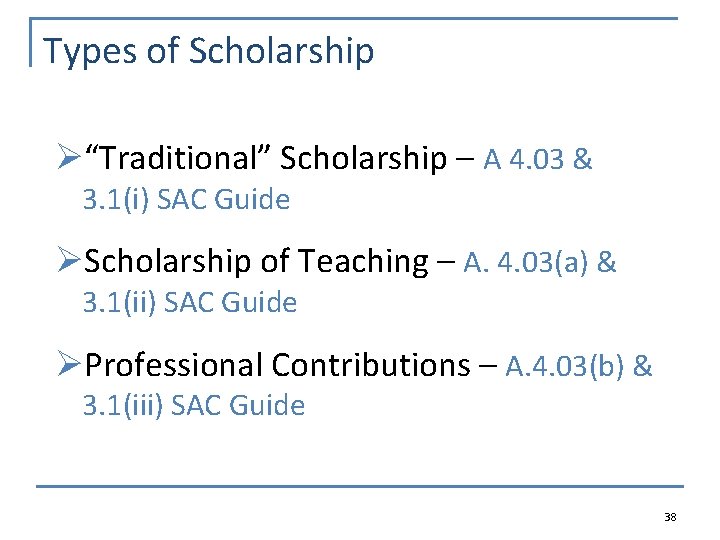Click the "3.1(i) SAC Guide" line

click(x=186, y=200)
